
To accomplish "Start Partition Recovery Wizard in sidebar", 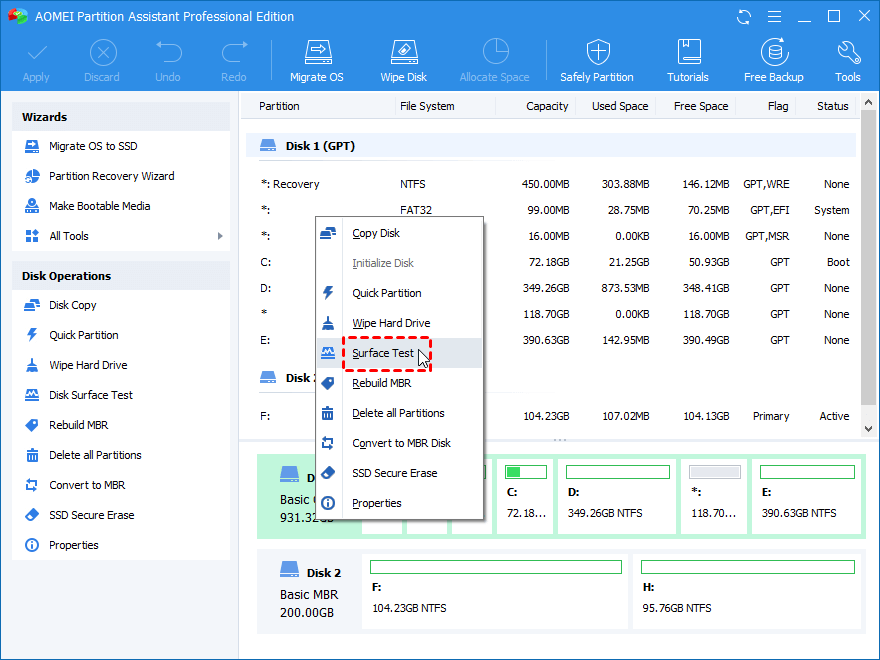I will pos(111,176).
